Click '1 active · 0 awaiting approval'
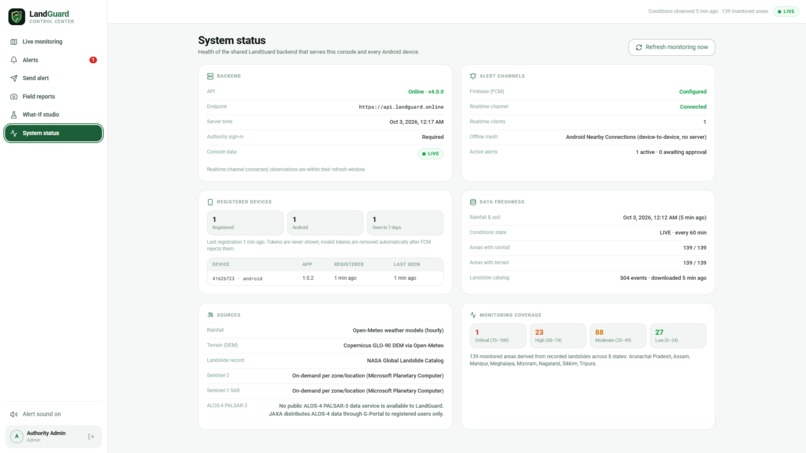Viewport: 806px width, 453px height. [x=671, y=152]
